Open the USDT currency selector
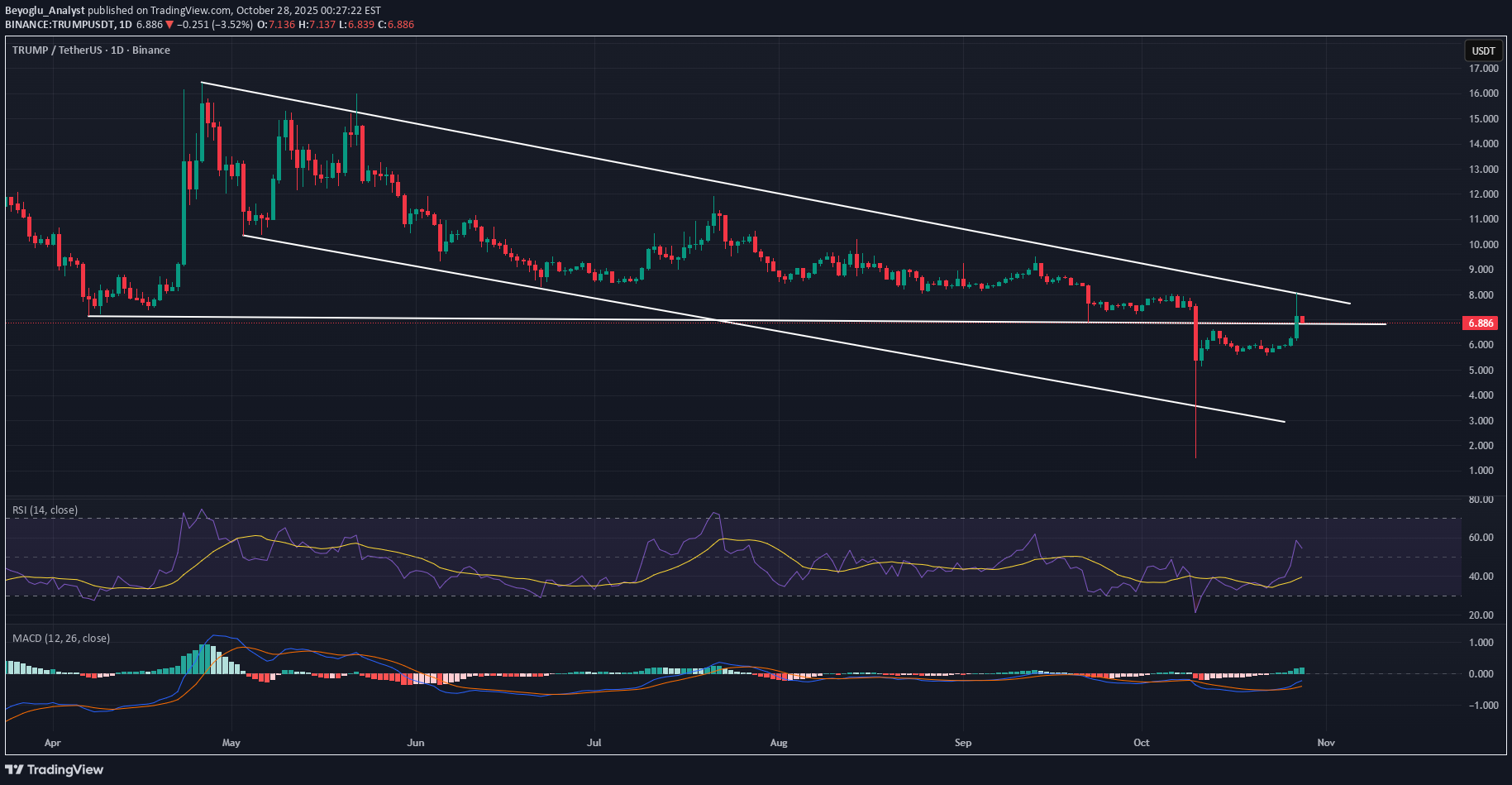 pos(1483,50)
